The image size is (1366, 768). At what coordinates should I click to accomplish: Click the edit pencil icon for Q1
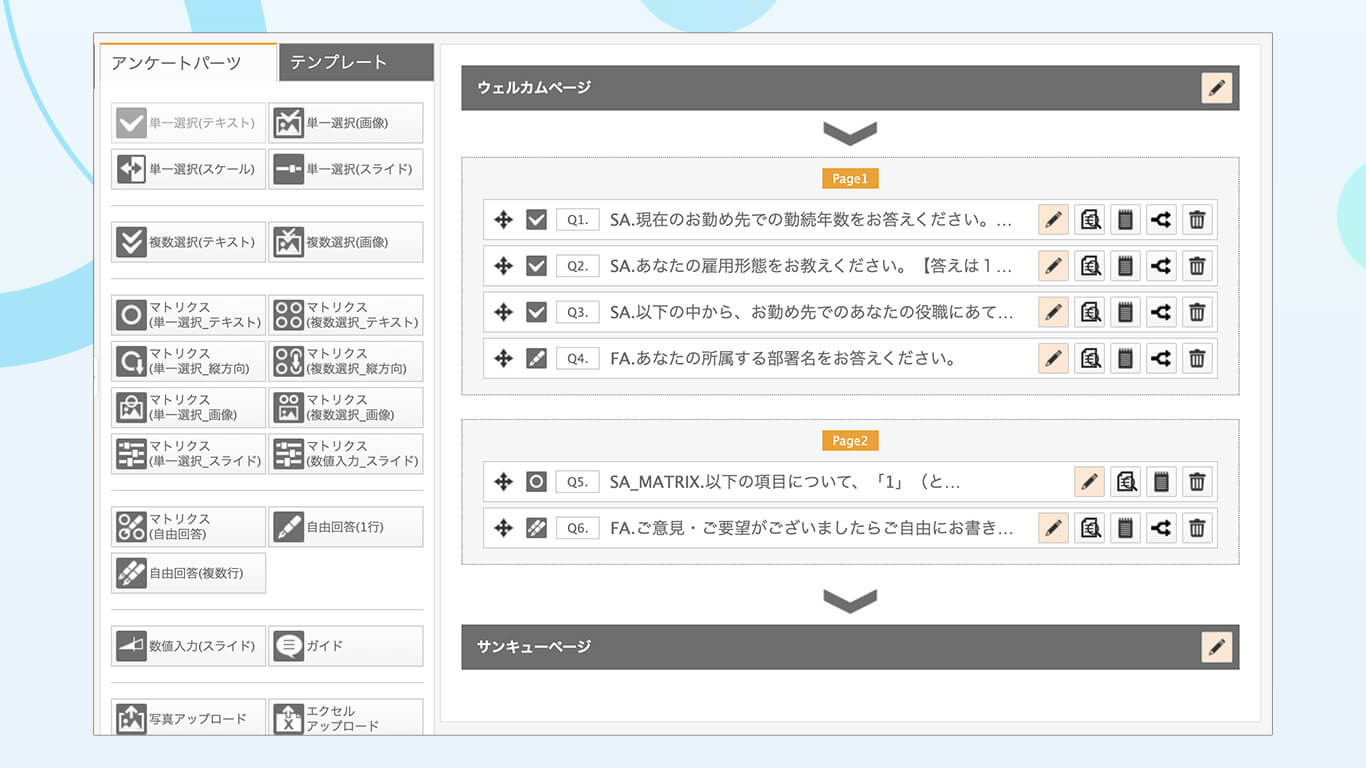click(1053, 220)
